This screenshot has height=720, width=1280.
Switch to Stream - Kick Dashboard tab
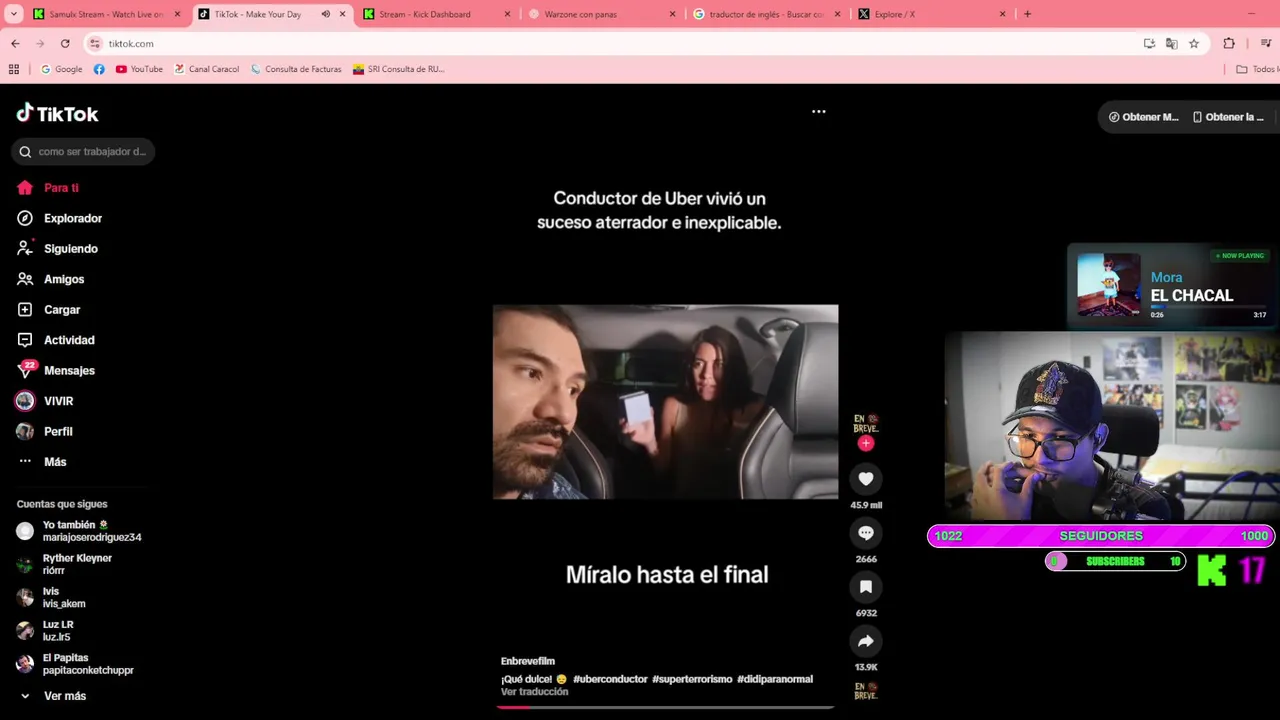pyautogui.click(x=436, y=14)
